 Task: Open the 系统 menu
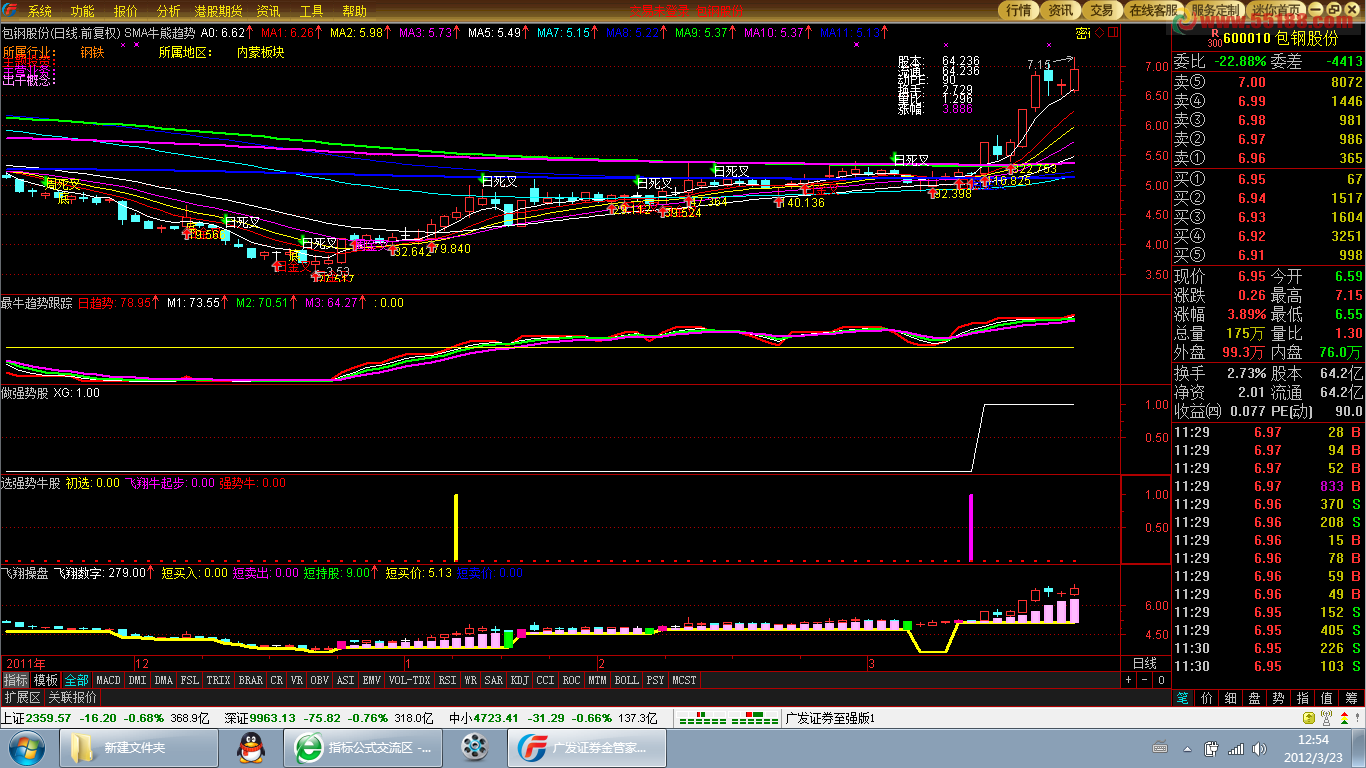click(x=40, y=11)
